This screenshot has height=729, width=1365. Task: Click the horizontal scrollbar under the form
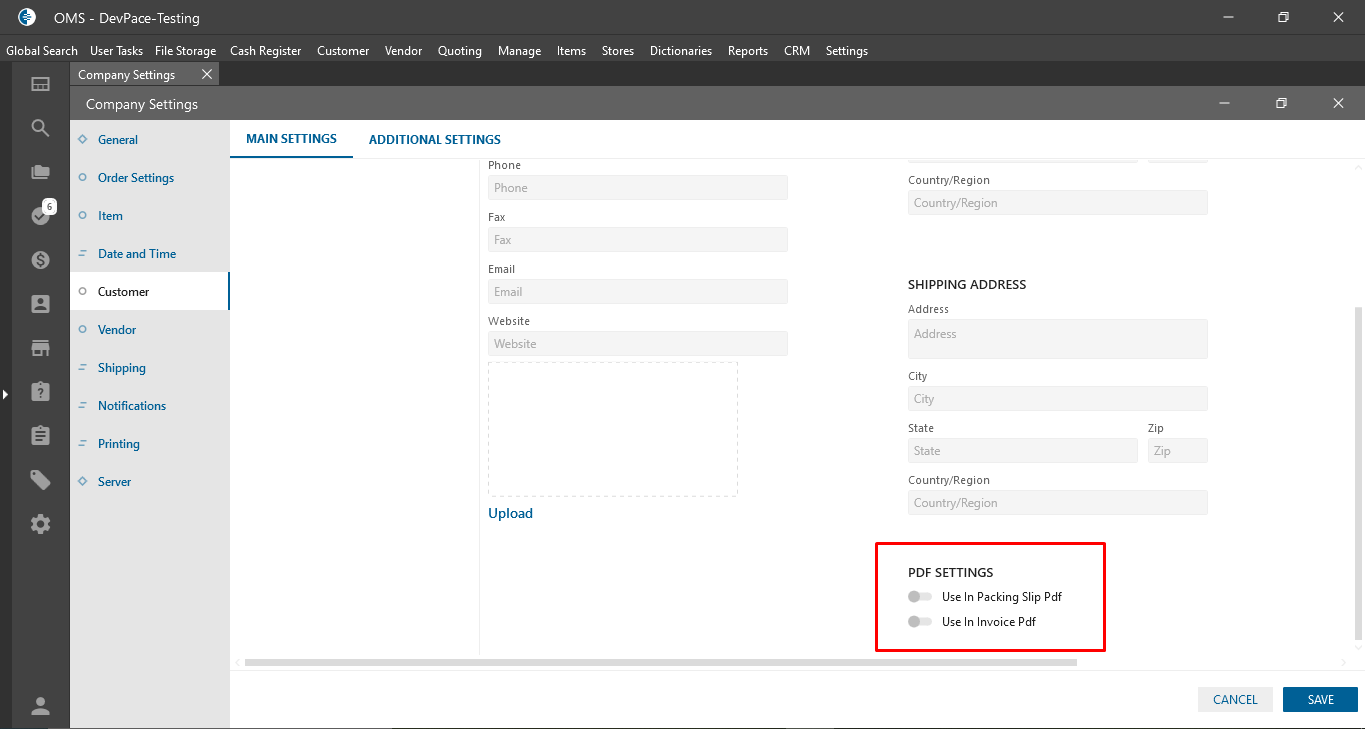point(660,662)
